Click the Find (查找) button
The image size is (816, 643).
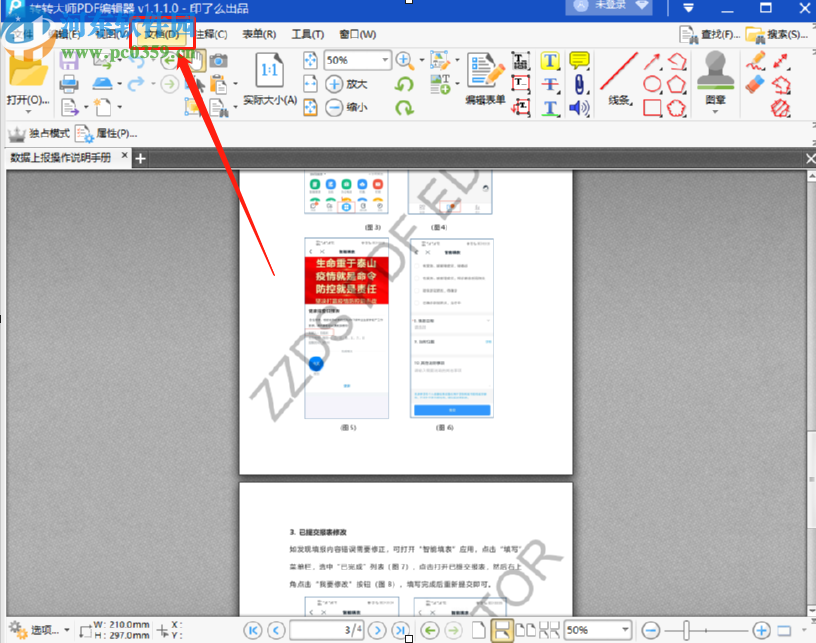(709, 35)
